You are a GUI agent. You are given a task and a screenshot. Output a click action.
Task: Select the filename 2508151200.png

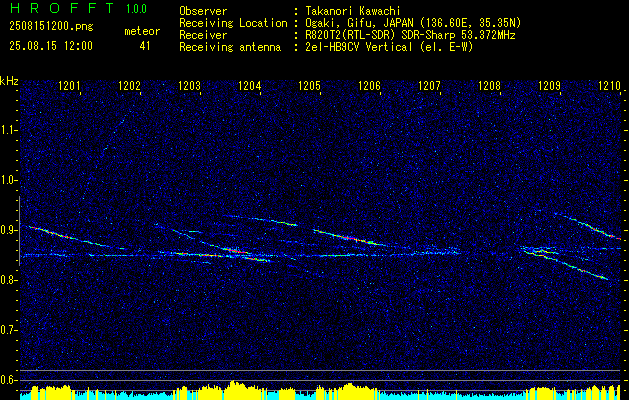(x=51, y=27)
